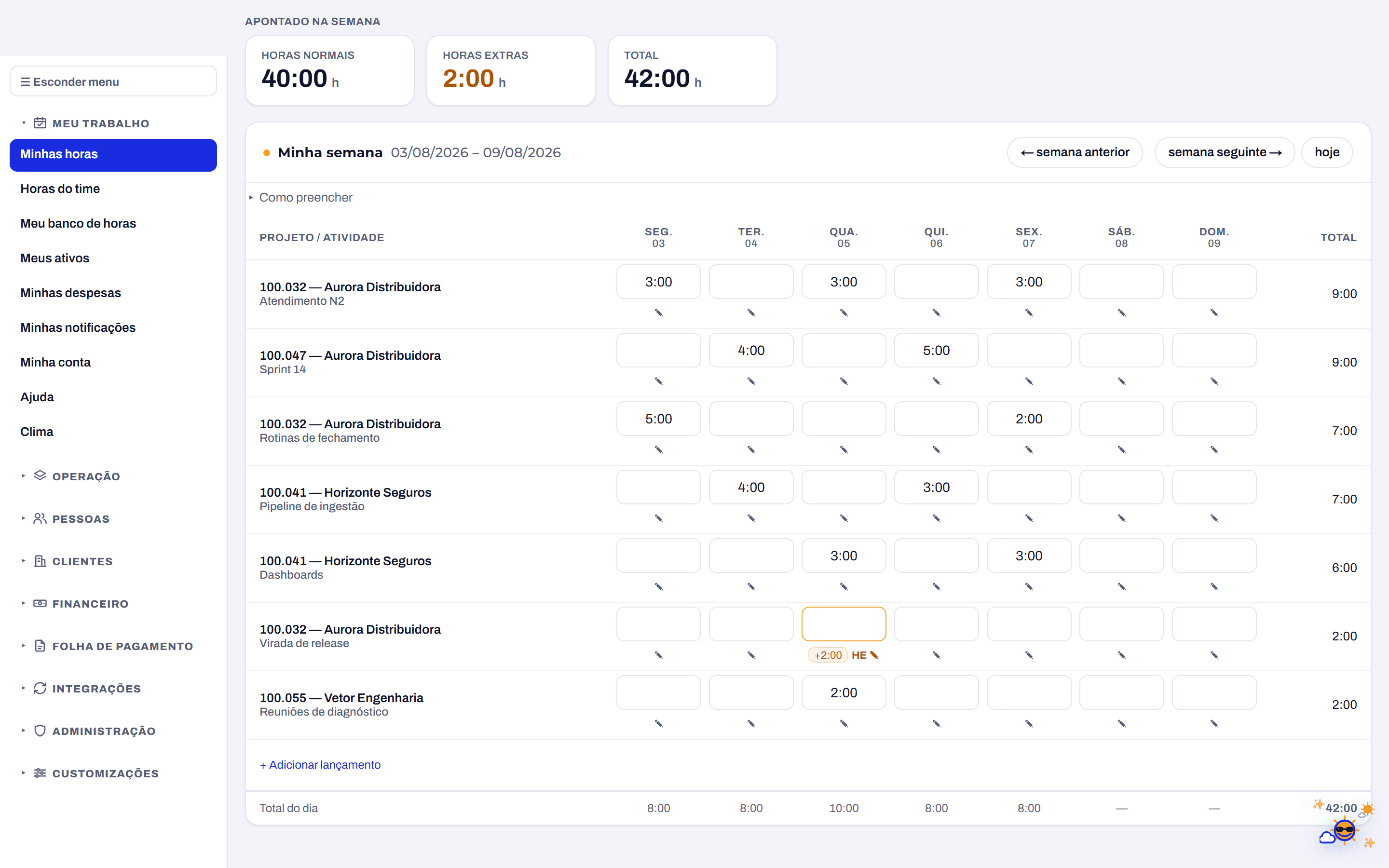This screenshot has width=1389, height=868.
Task: Click pencil under Atendimento N2 Saturday cell
Action: coord(1121,312)
